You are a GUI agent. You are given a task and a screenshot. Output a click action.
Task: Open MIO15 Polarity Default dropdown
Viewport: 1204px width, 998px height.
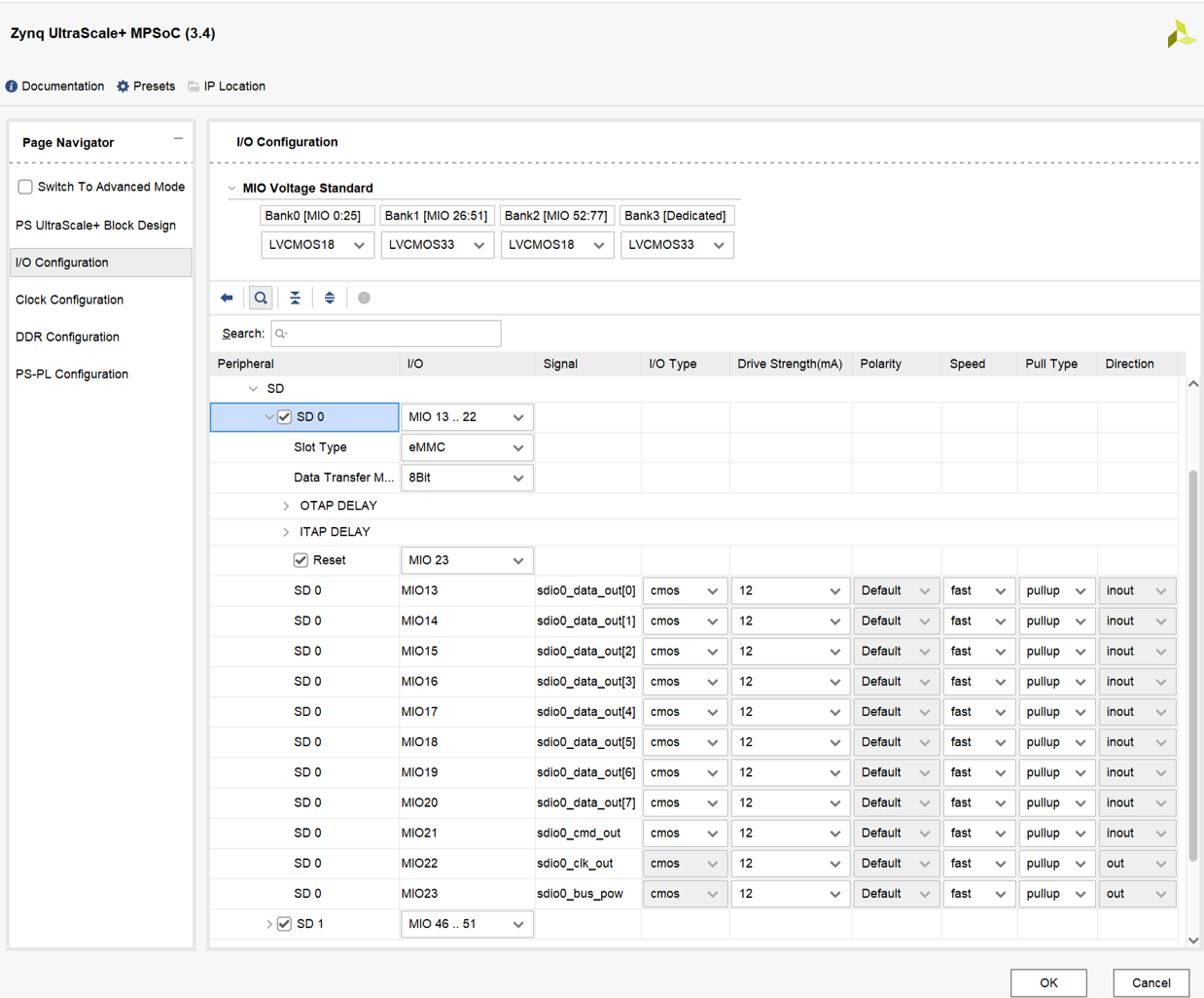click(x=896, y=651)
